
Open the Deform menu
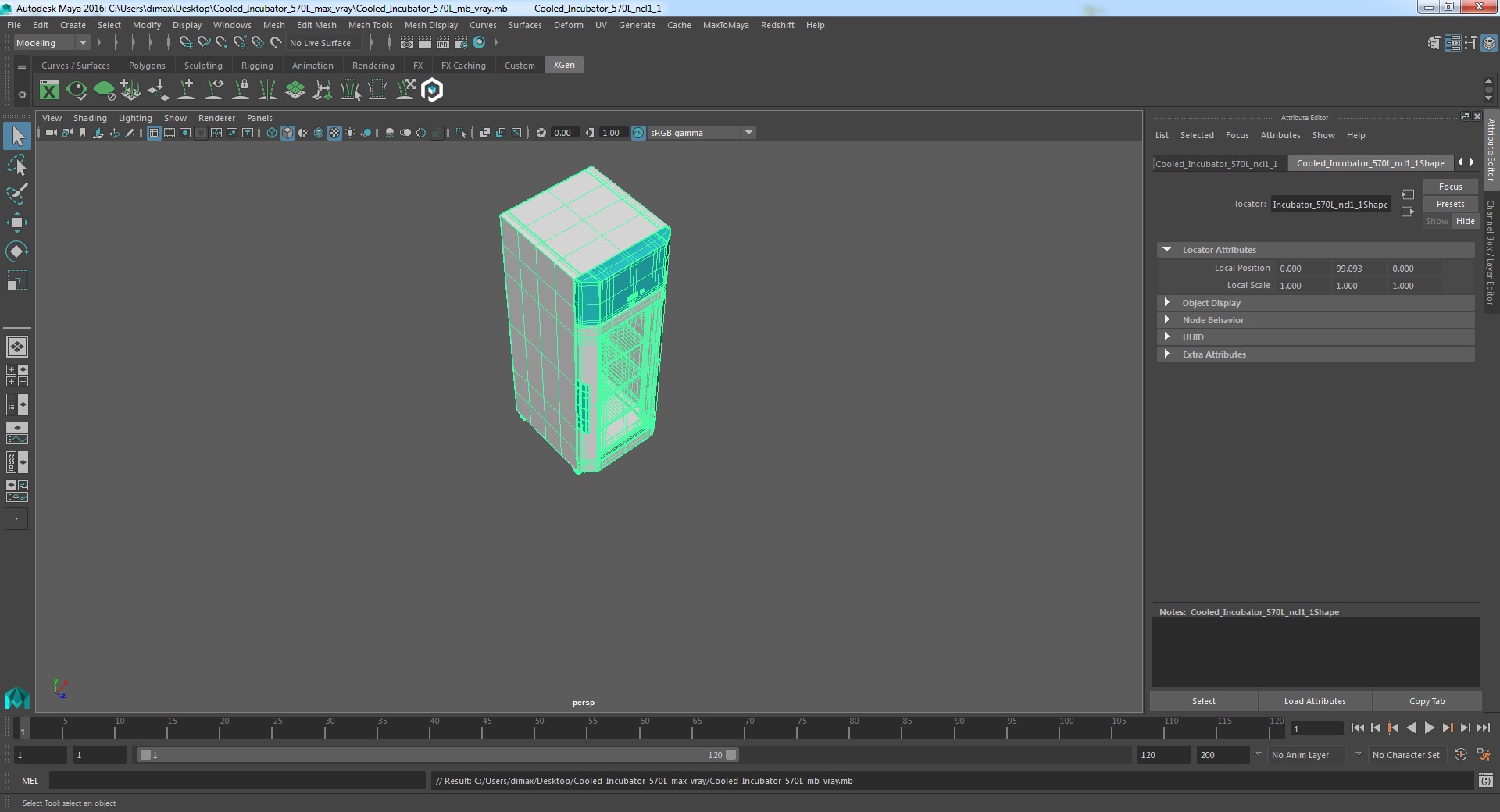tap(568, 25)
